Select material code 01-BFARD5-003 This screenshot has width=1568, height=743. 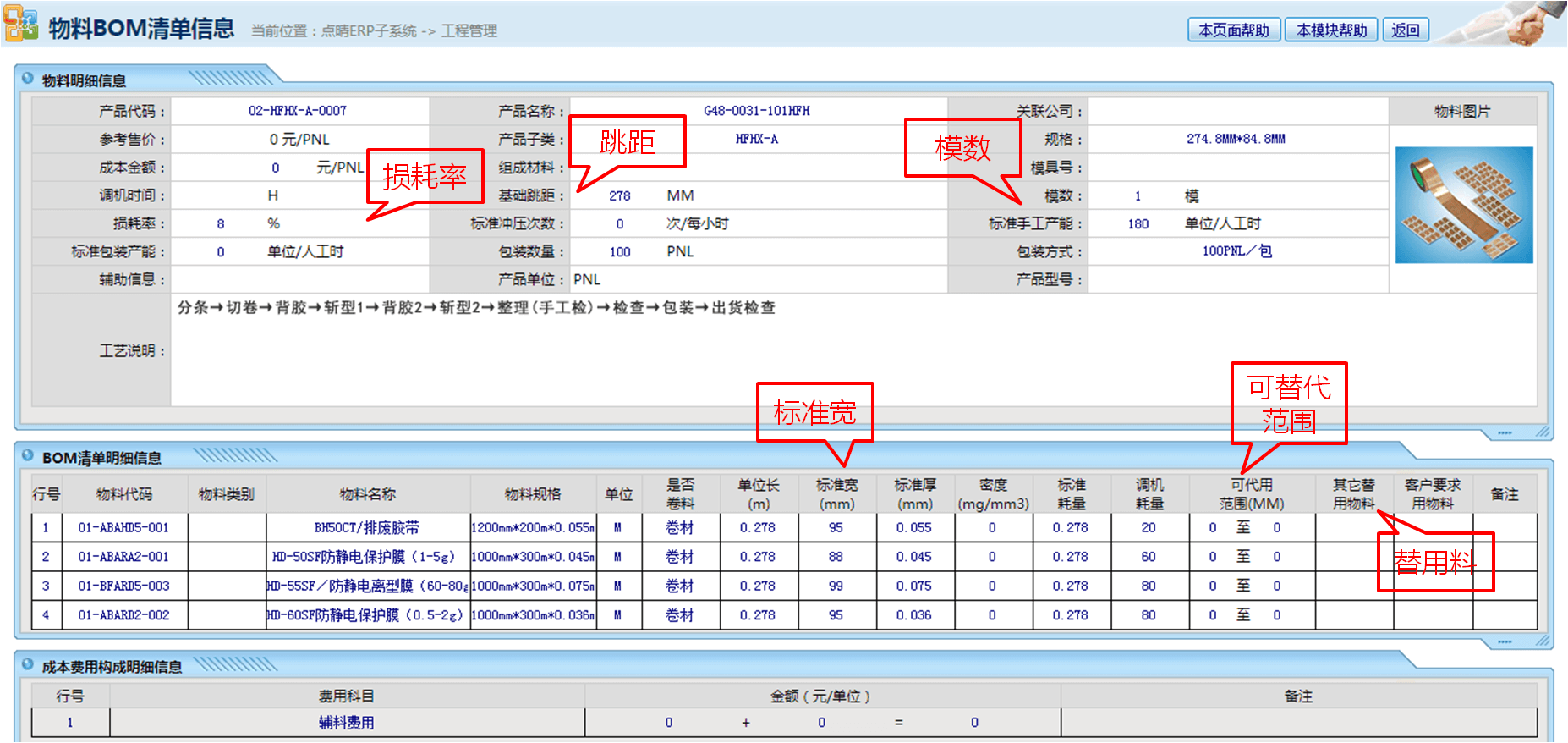[123, 586]
